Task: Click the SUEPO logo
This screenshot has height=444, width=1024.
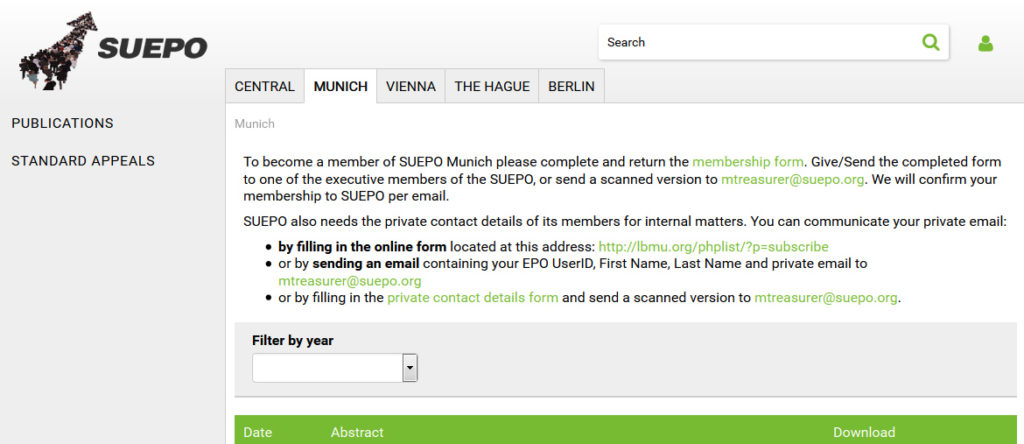Action: click(x=112, y=48)
